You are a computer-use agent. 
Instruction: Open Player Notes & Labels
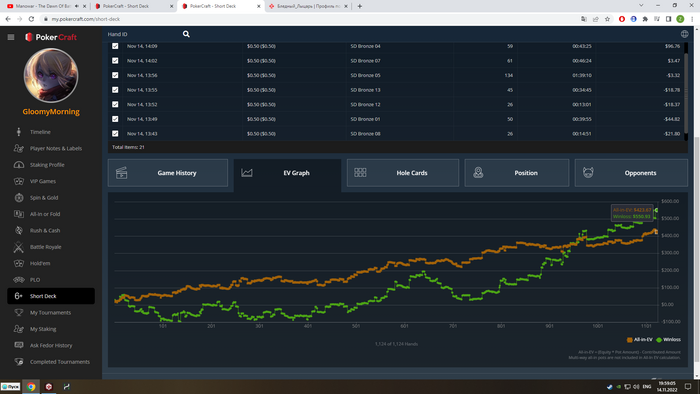pos(56,149)
